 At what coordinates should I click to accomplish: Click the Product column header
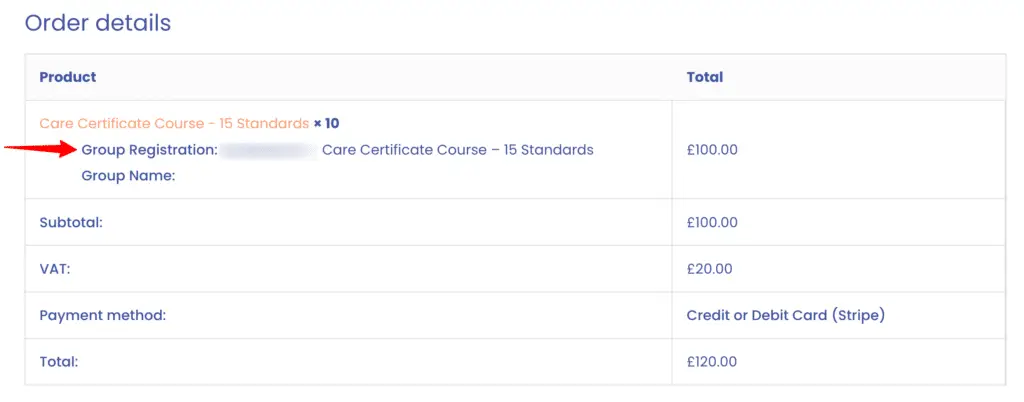click(68, 77)
